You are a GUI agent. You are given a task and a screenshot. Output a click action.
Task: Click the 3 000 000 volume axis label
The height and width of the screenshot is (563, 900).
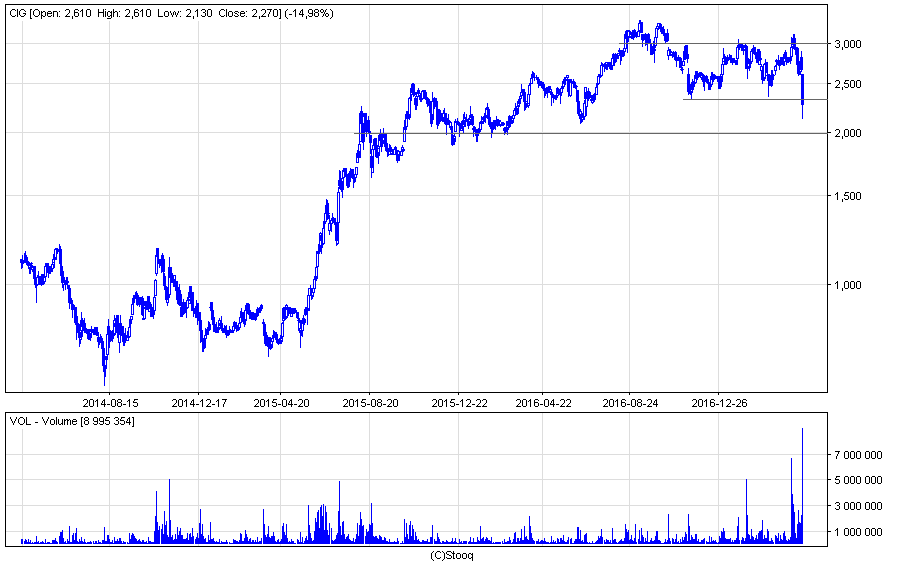coord(858,506)
